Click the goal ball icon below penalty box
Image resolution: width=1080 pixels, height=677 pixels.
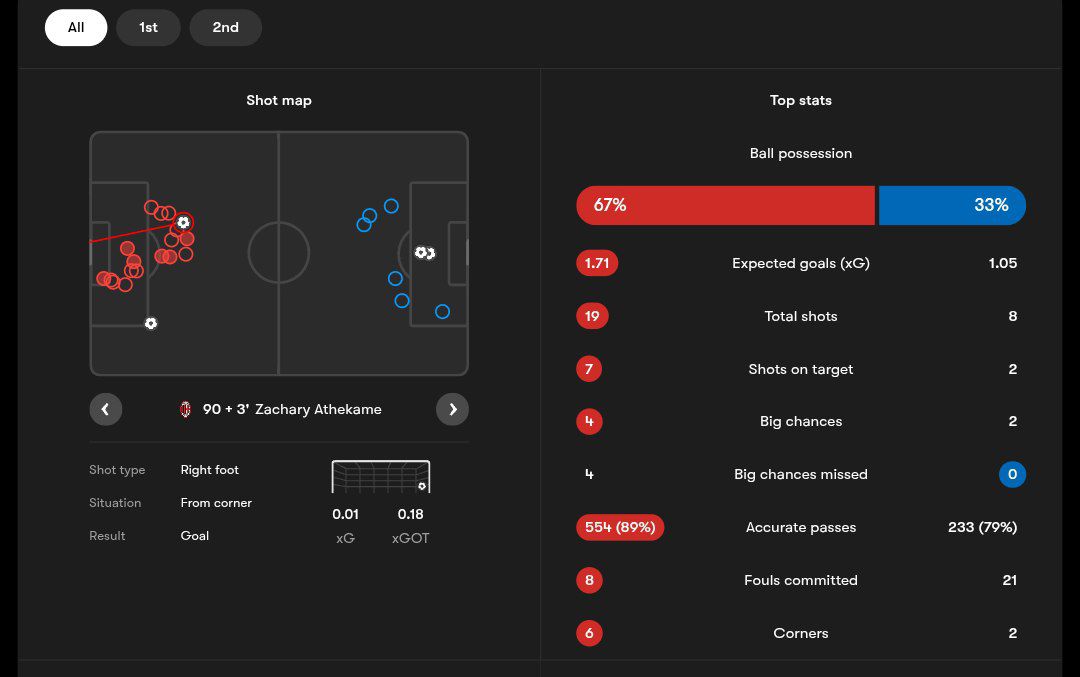tap(151, 323)
